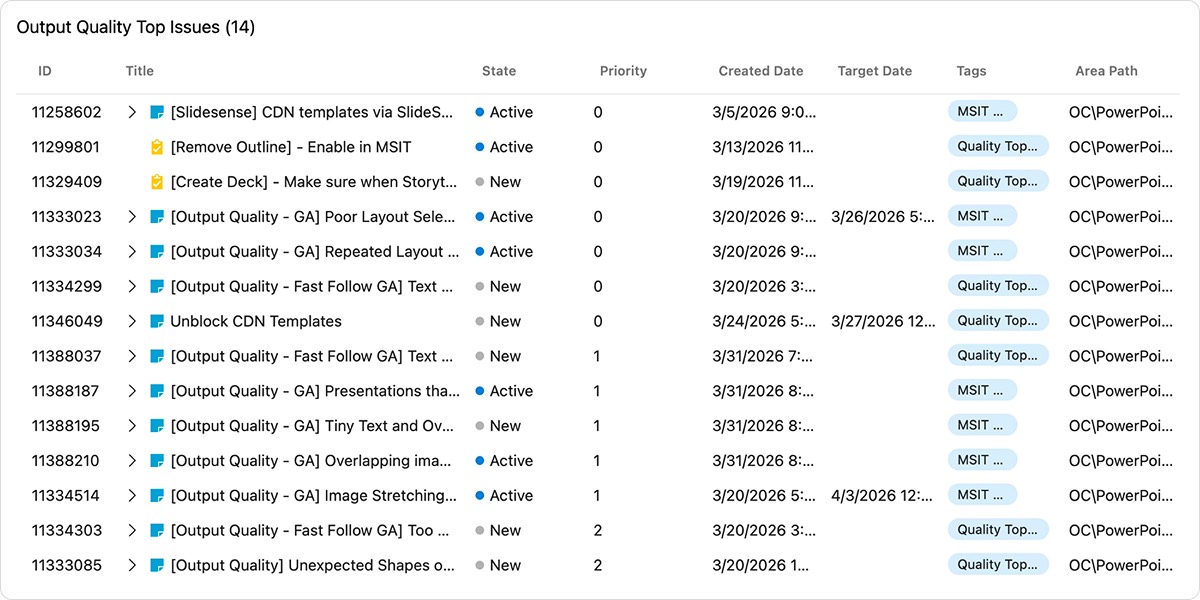Click the work item icon for 11258602
Screen dimensions: 1200x600
click(156, 112)
